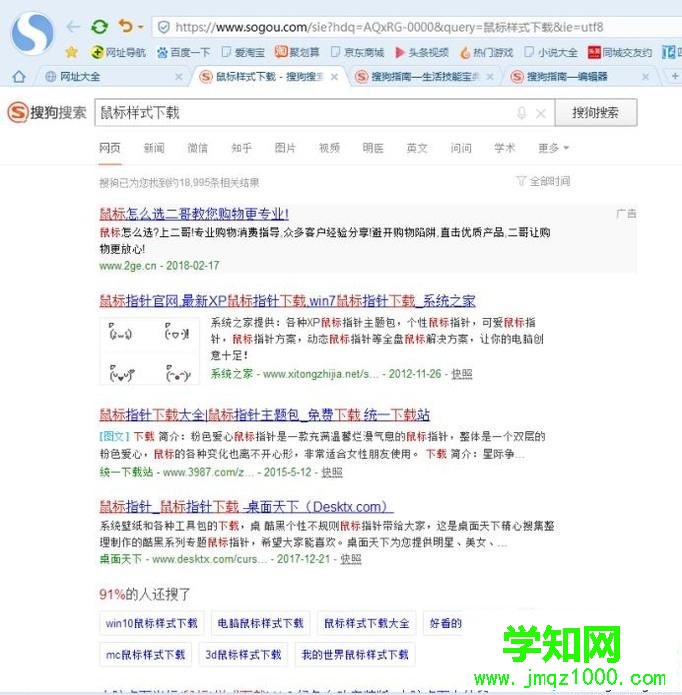The image size is (682, 695).
Task: Close the 网址大全 tab
Action: click(178, 77)
